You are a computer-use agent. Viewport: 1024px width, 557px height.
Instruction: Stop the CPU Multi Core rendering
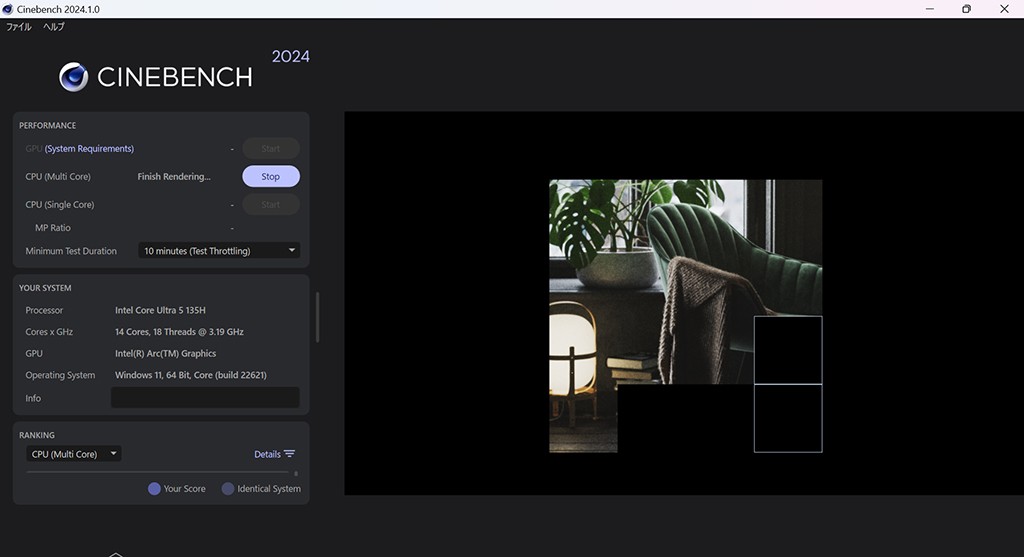[x=271, y=177]
